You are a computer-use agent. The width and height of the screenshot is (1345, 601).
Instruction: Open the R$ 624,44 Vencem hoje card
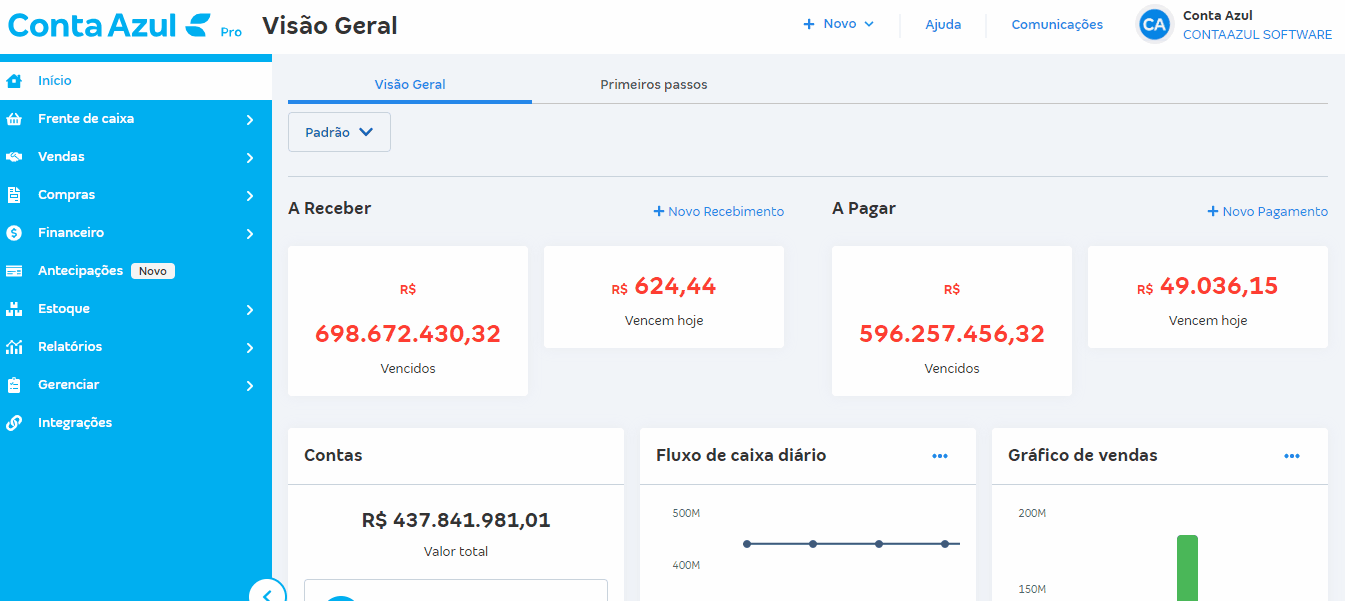point(664,297)
